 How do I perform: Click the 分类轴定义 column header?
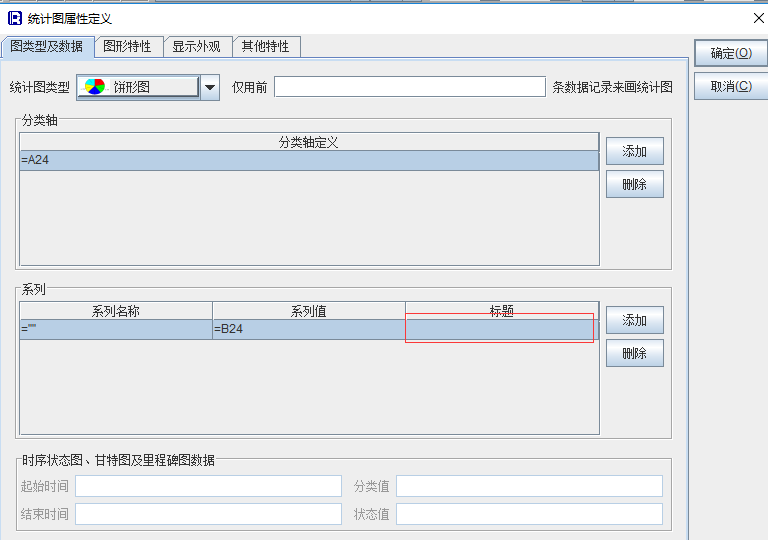(x=309, y=142)
